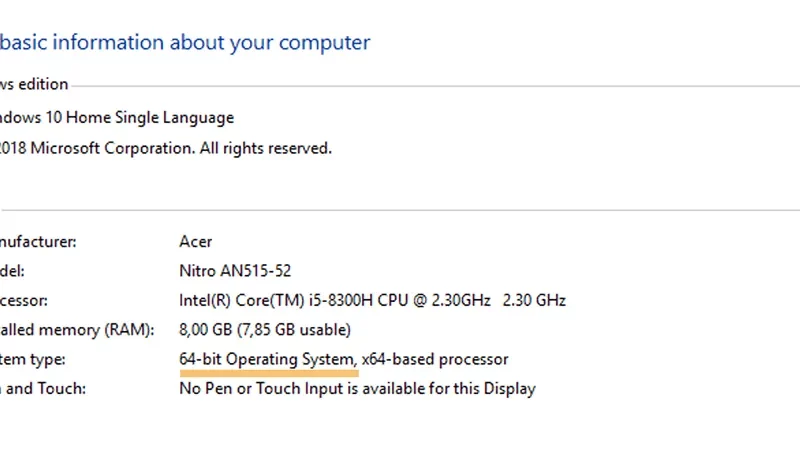Select the Processor label
The image size is (800, 459).
click(x=24, y=301)
